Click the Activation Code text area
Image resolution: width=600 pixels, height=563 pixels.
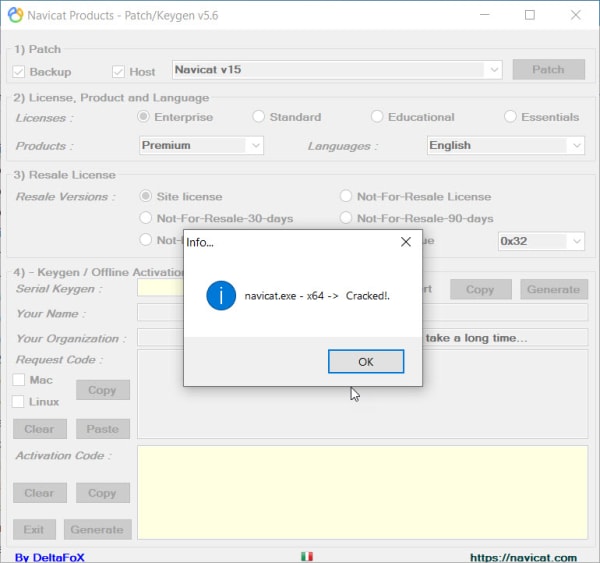tap(362, 493)
